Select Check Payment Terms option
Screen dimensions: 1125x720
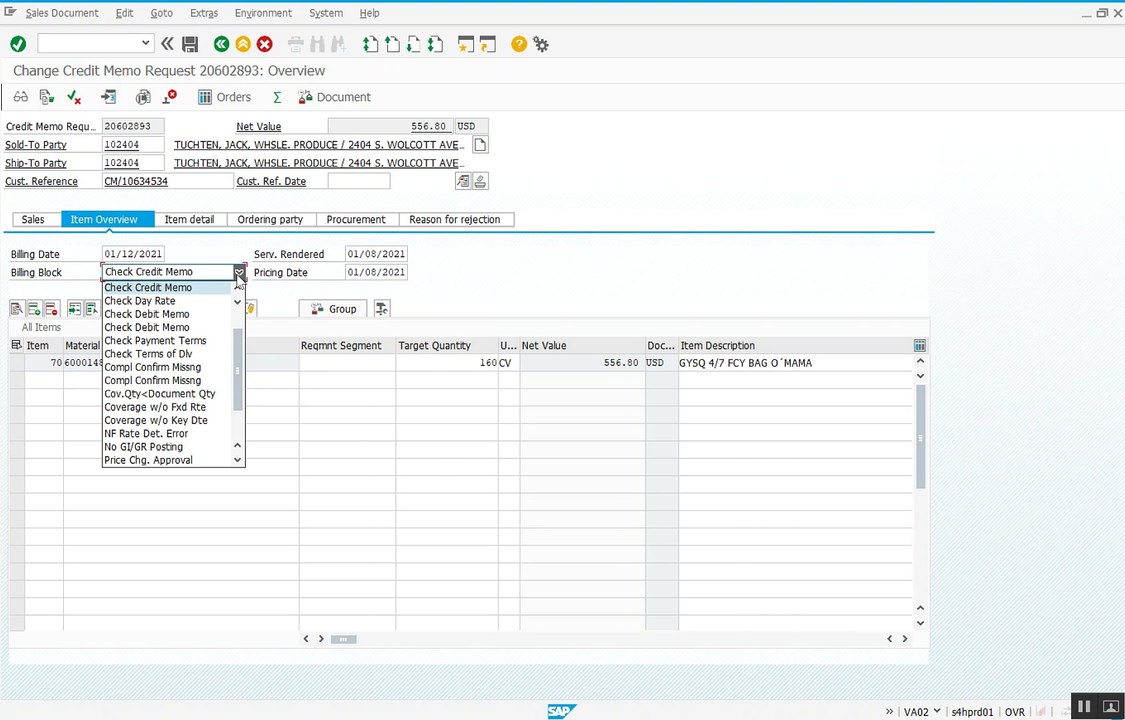point(155,341)
